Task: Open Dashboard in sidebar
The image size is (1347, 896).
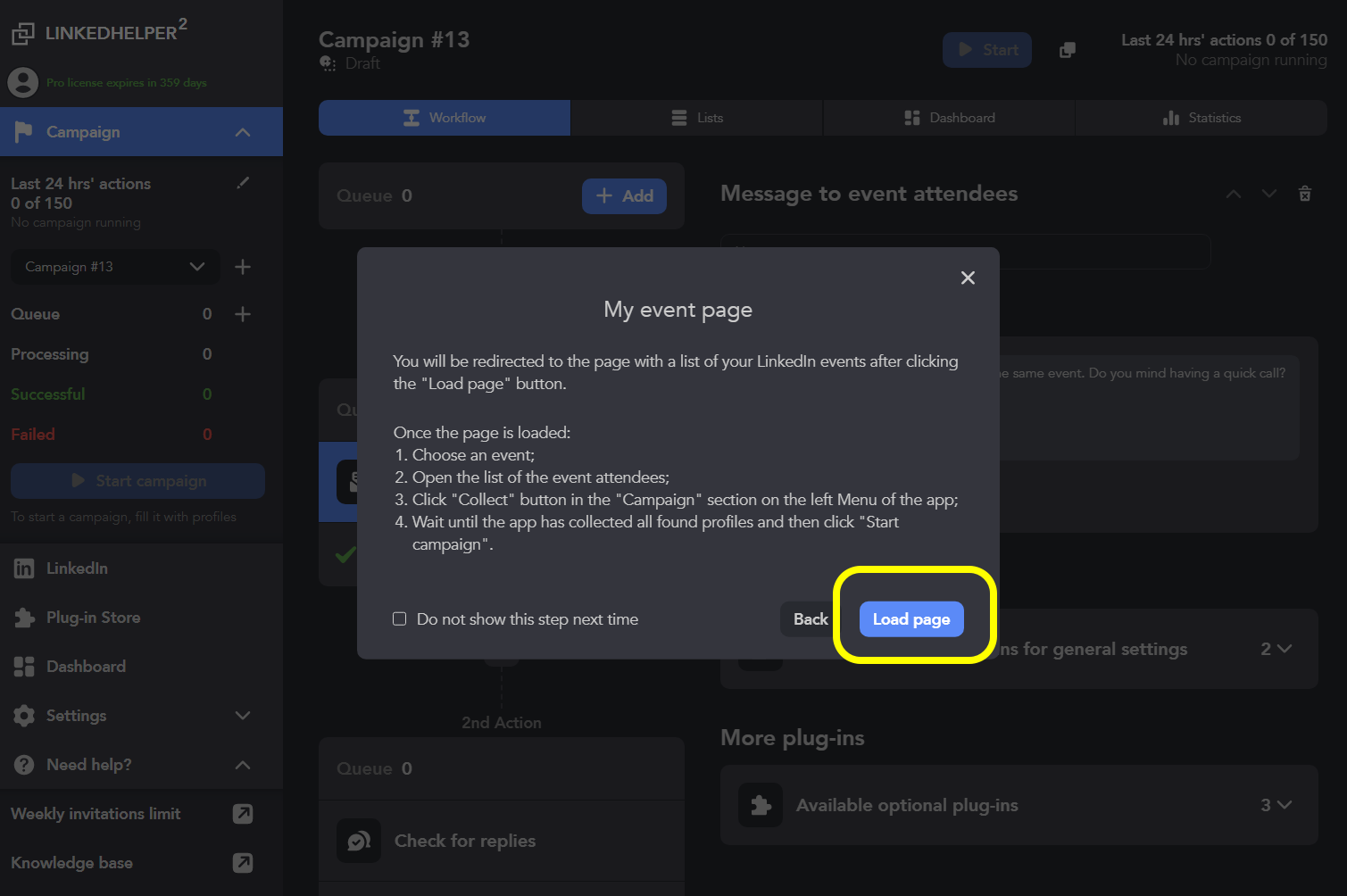Action: click(141, 667)
